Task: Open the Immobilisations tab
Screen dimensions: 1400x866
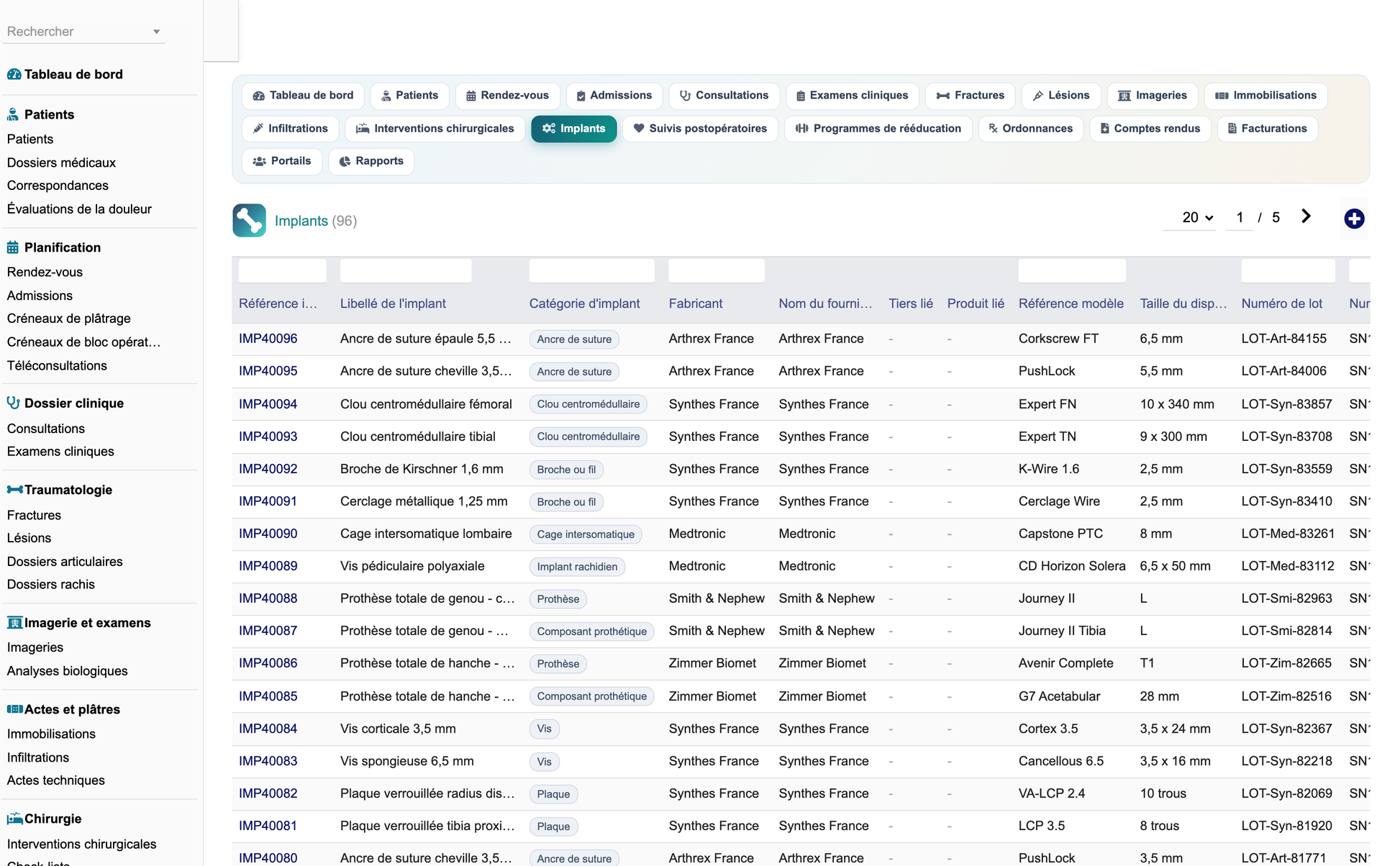Action: point(1265,96)
